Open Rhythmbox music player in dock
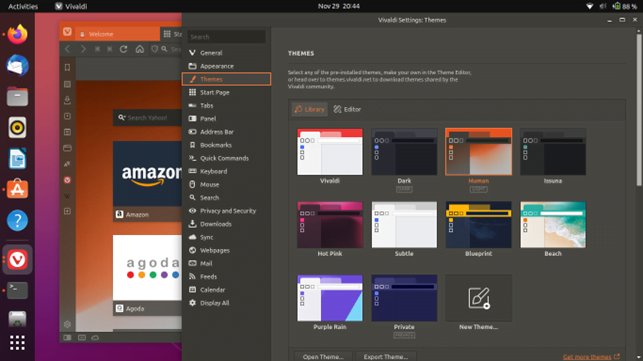643x361 pixels. [x=17, y=128]
